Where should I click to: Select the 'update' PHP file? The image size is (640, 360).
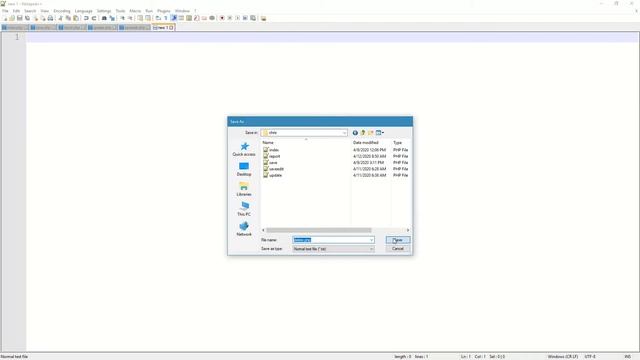pos(273,175)
